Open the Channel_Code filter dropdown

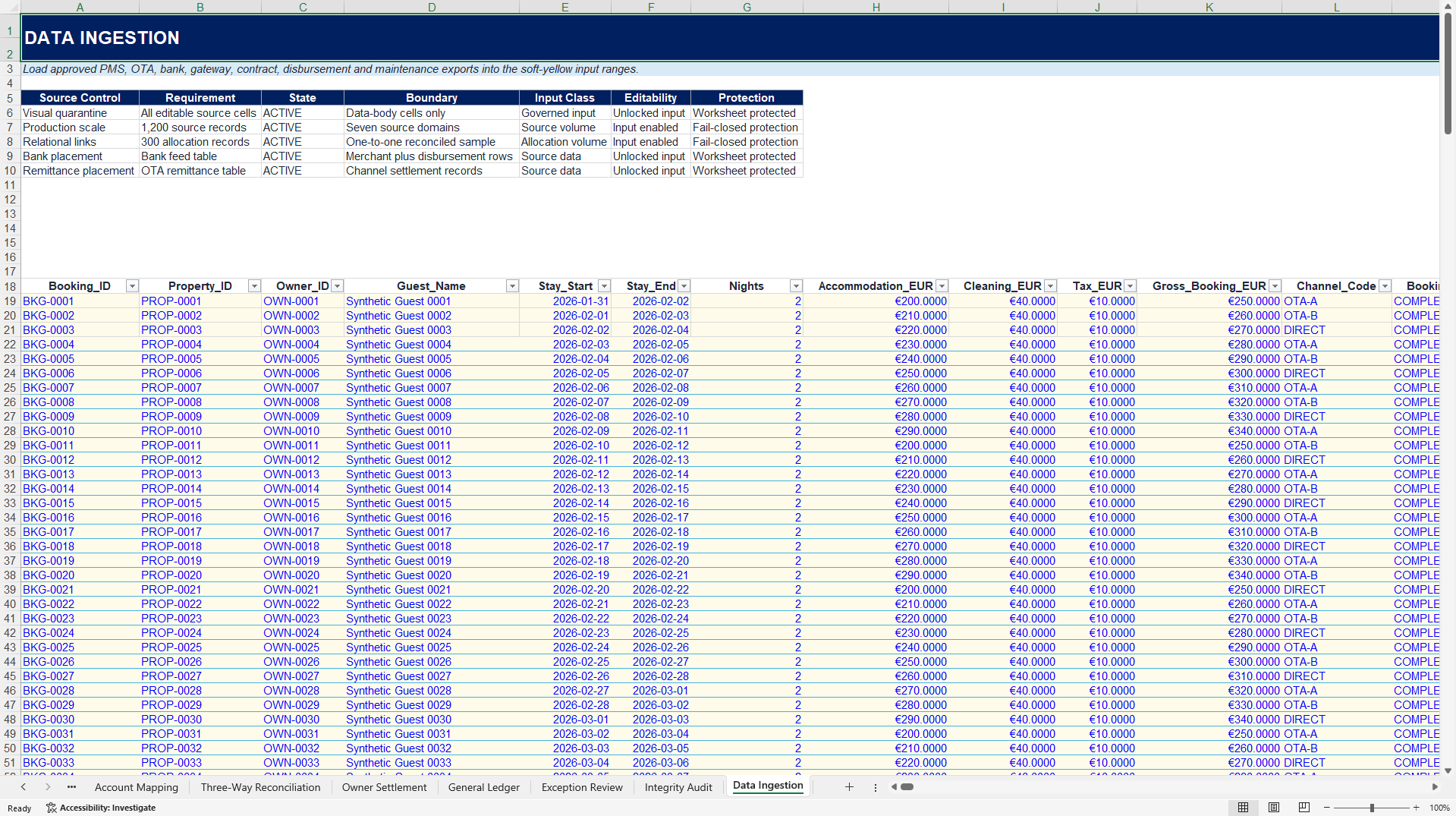(1385, 286)
